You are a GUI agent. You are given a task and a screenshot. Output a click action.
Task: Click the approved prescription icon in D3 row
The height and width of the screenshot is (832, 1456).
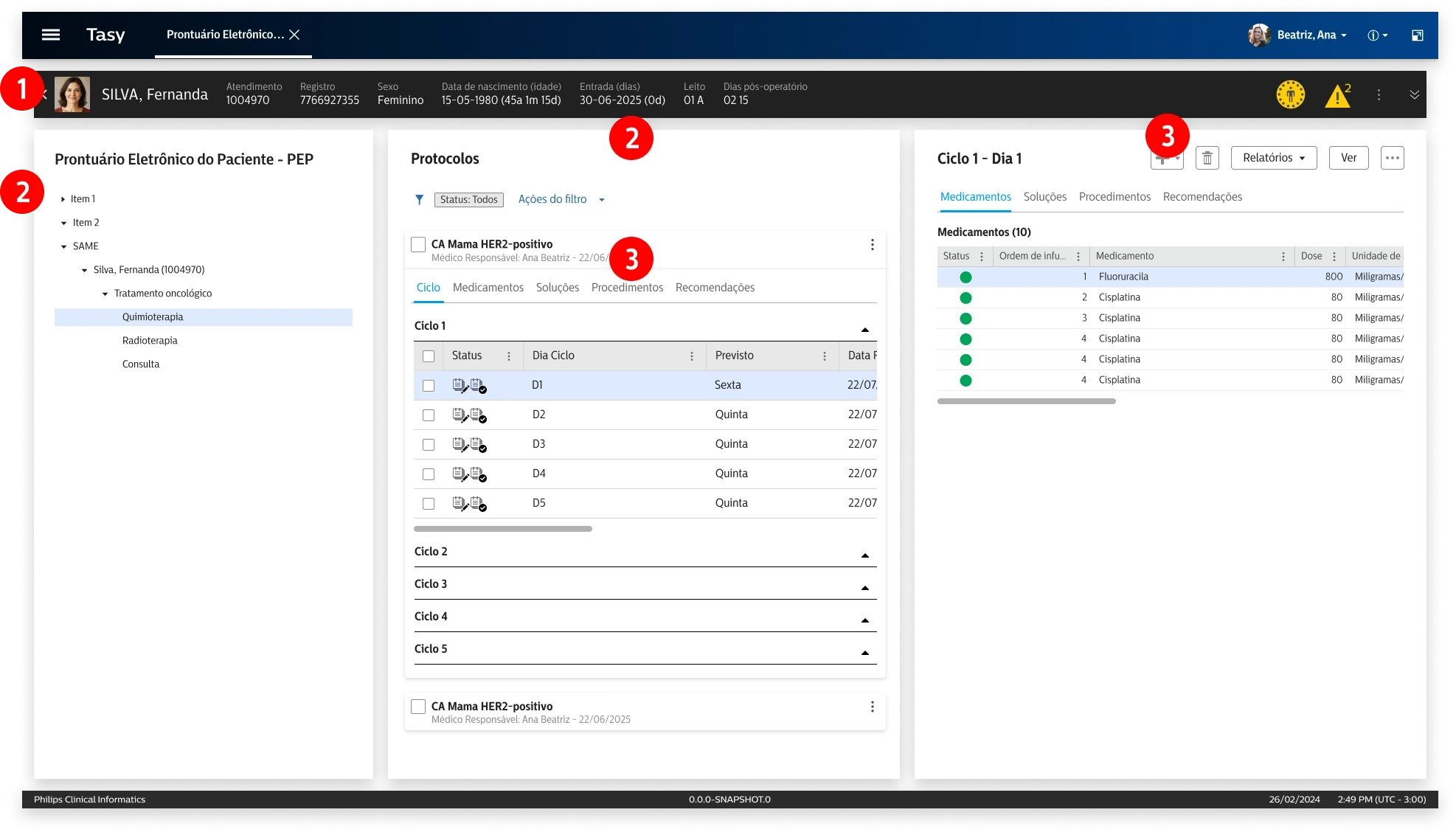[x=479, y=444]
